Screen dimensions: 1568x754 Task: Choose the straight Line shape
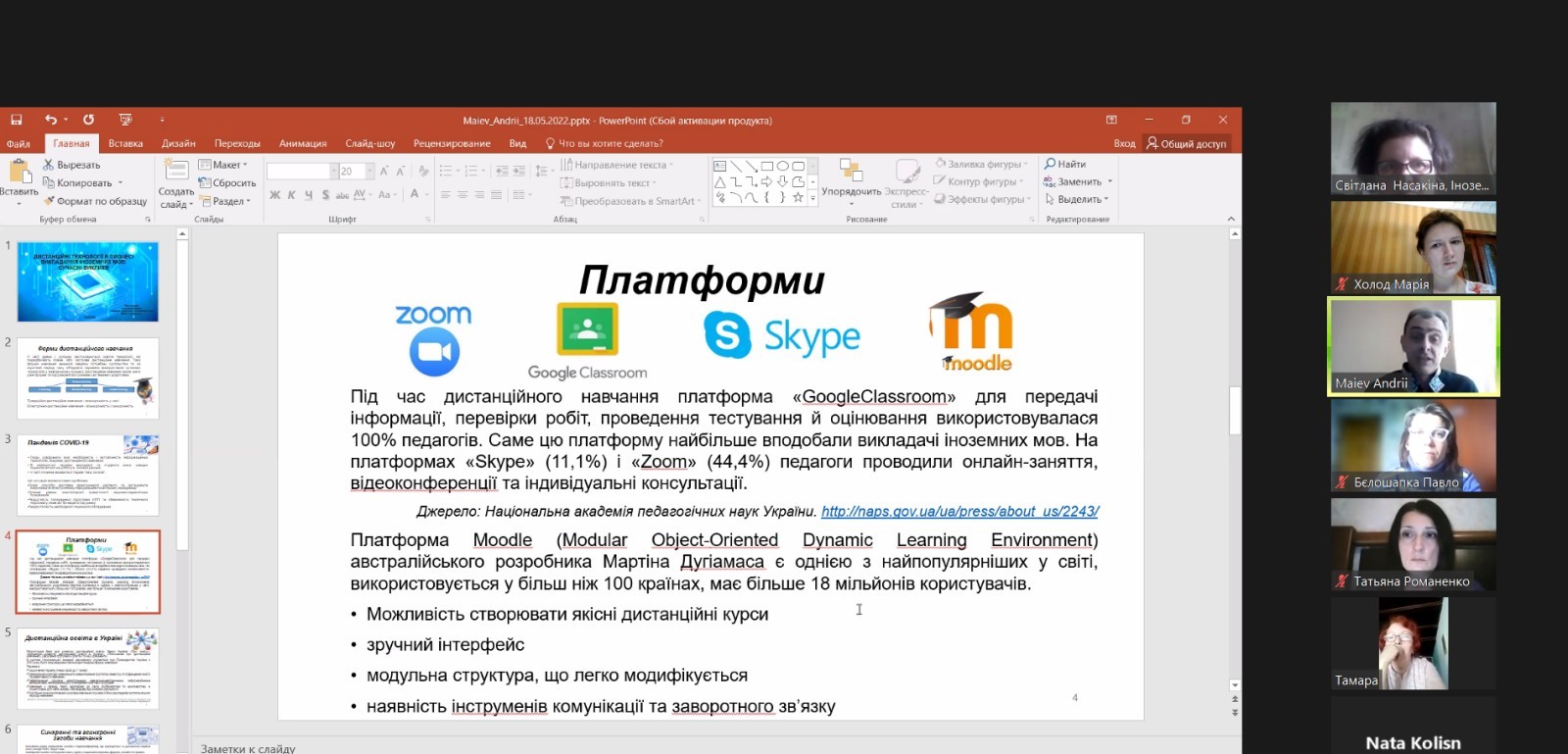tap(736, 166)
